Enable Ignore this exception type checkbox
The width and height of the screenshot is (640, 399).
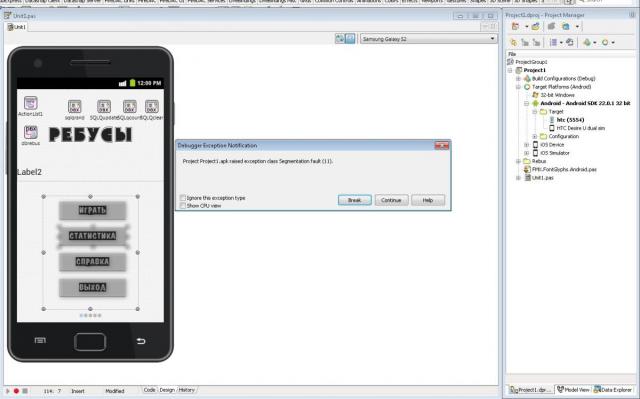[182, 198]
